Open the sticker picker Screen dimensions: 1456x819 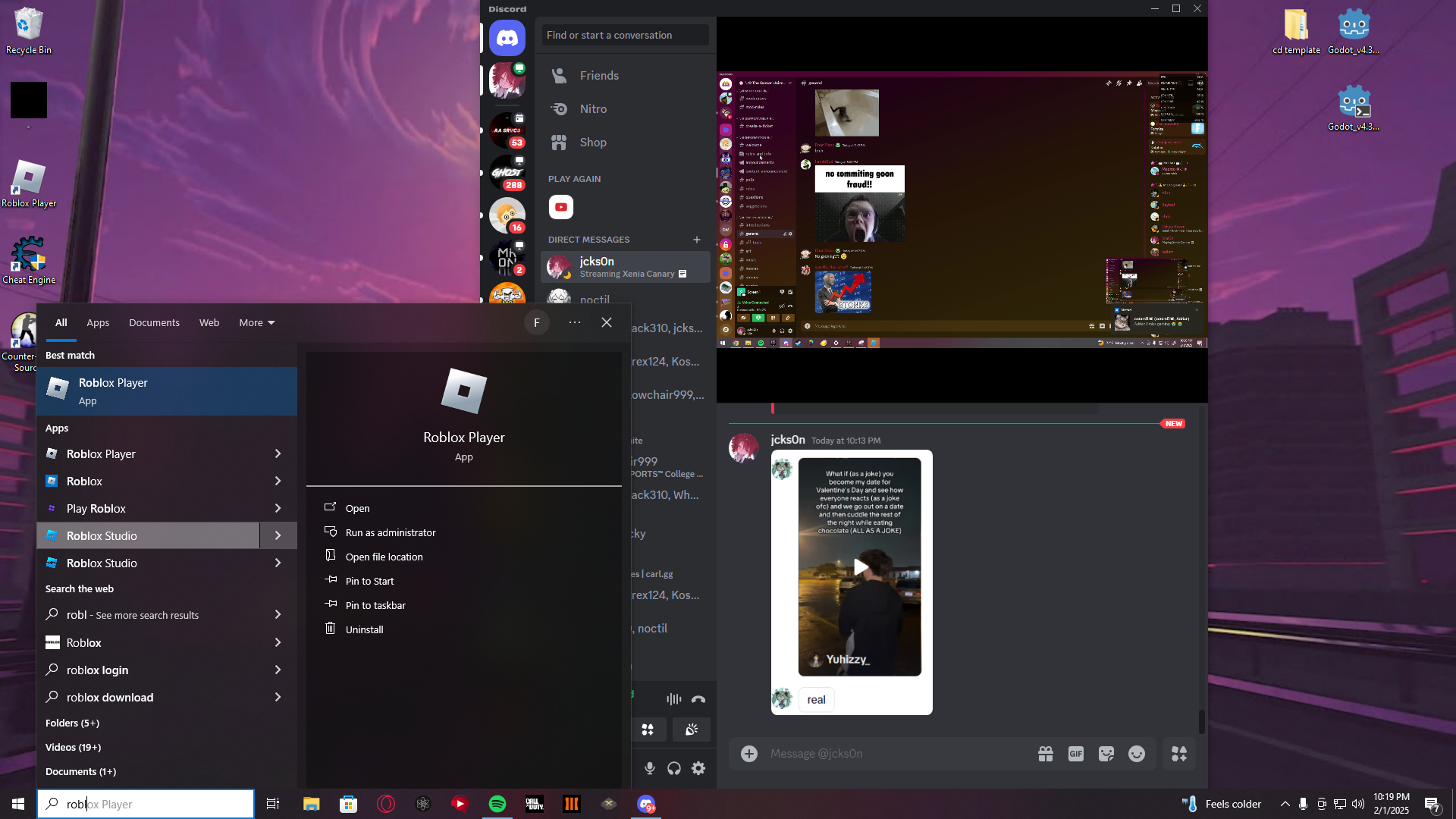pos(1106,754)
